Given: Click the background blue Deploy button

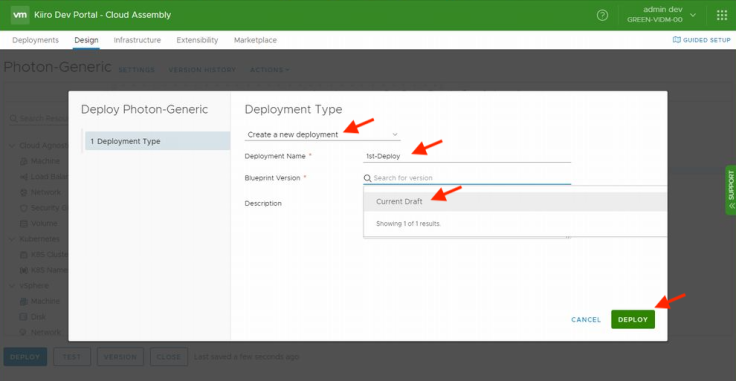Looking at the screenshot, I should (x=25, y=357).
